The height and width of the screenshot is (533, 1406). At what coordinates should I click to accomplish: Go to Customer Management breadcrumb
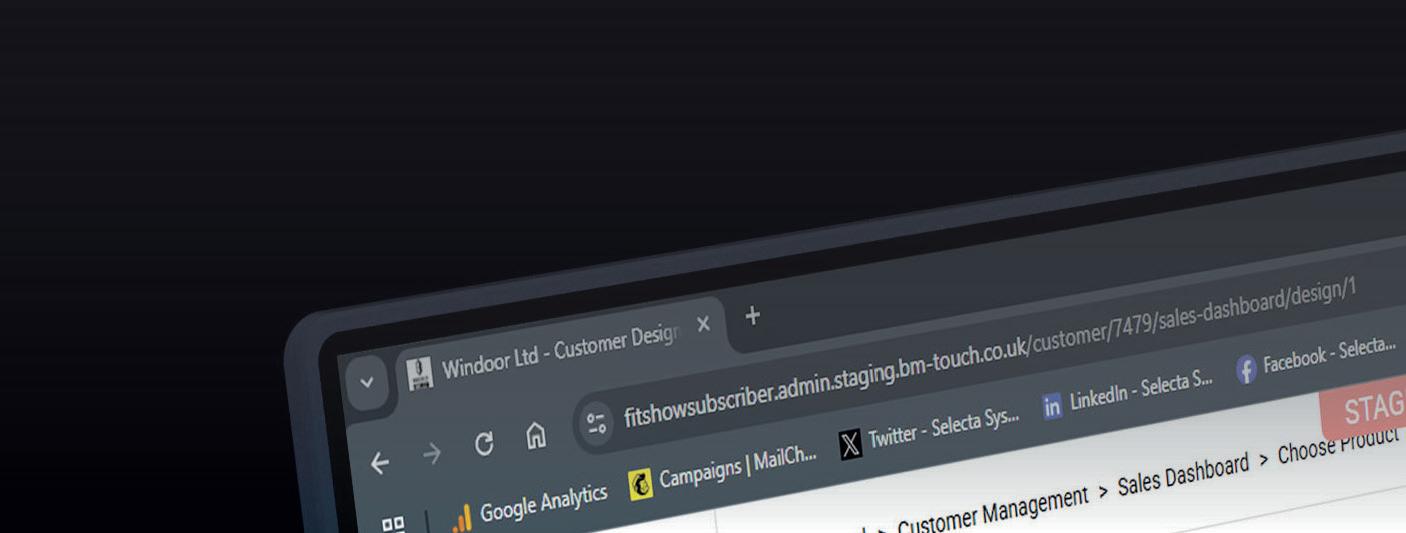click(x=992, y=510)
